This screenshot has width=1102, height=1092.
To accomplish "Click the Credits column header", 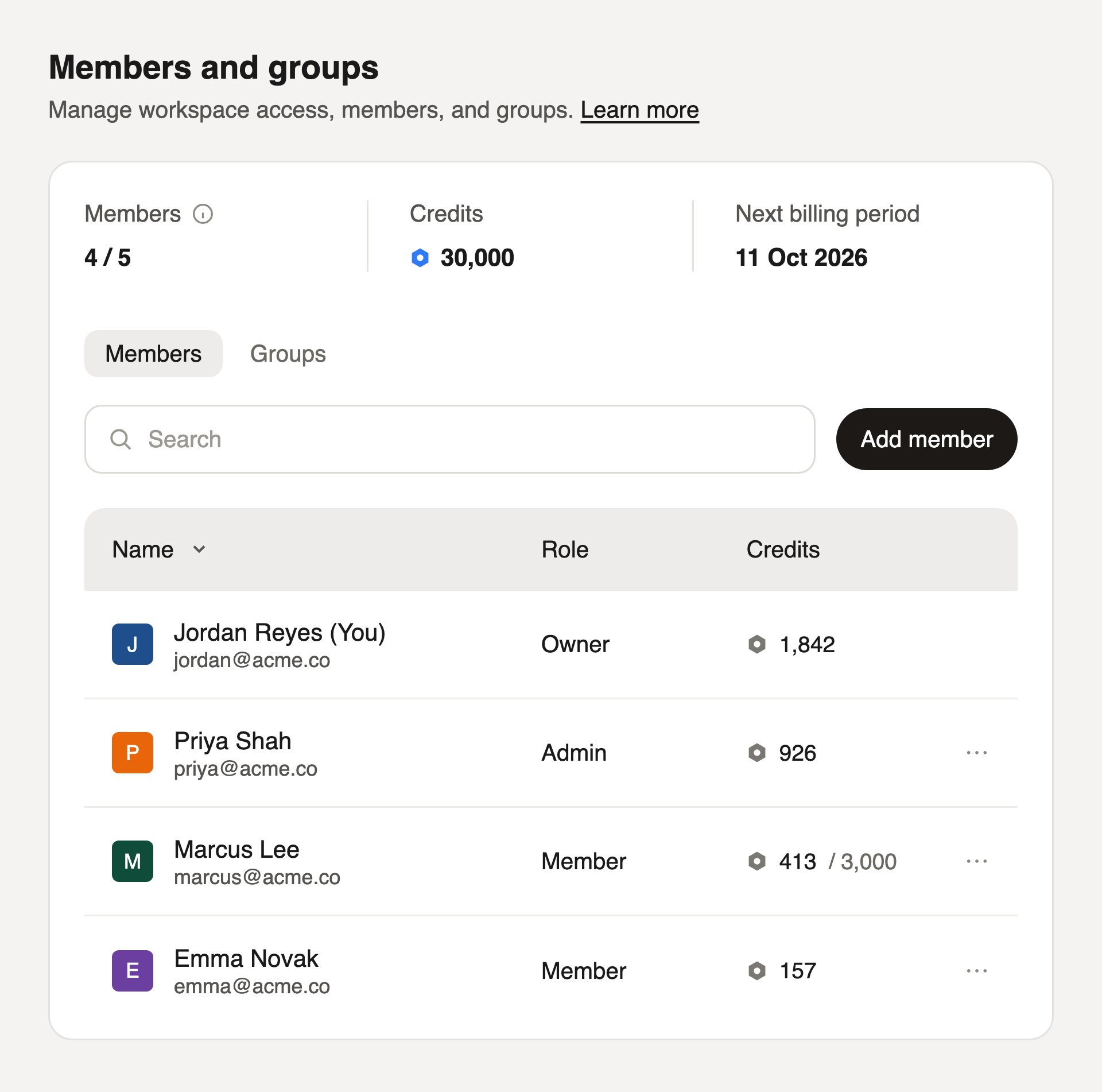I will (x=783, y=549).
